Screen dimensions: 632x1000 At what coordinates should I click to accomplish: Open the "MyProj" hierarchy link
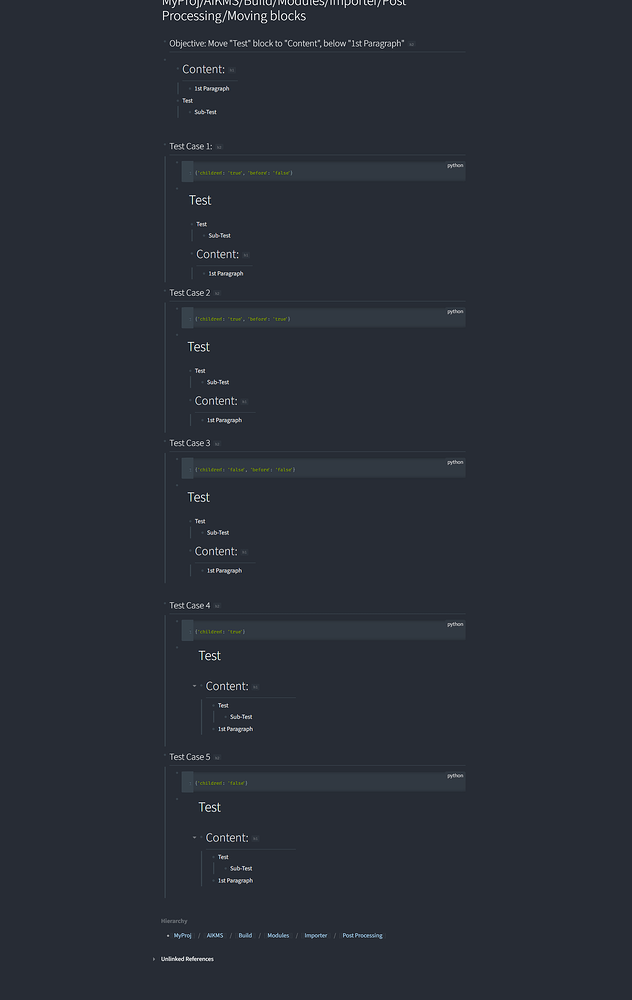pos(182,935)
